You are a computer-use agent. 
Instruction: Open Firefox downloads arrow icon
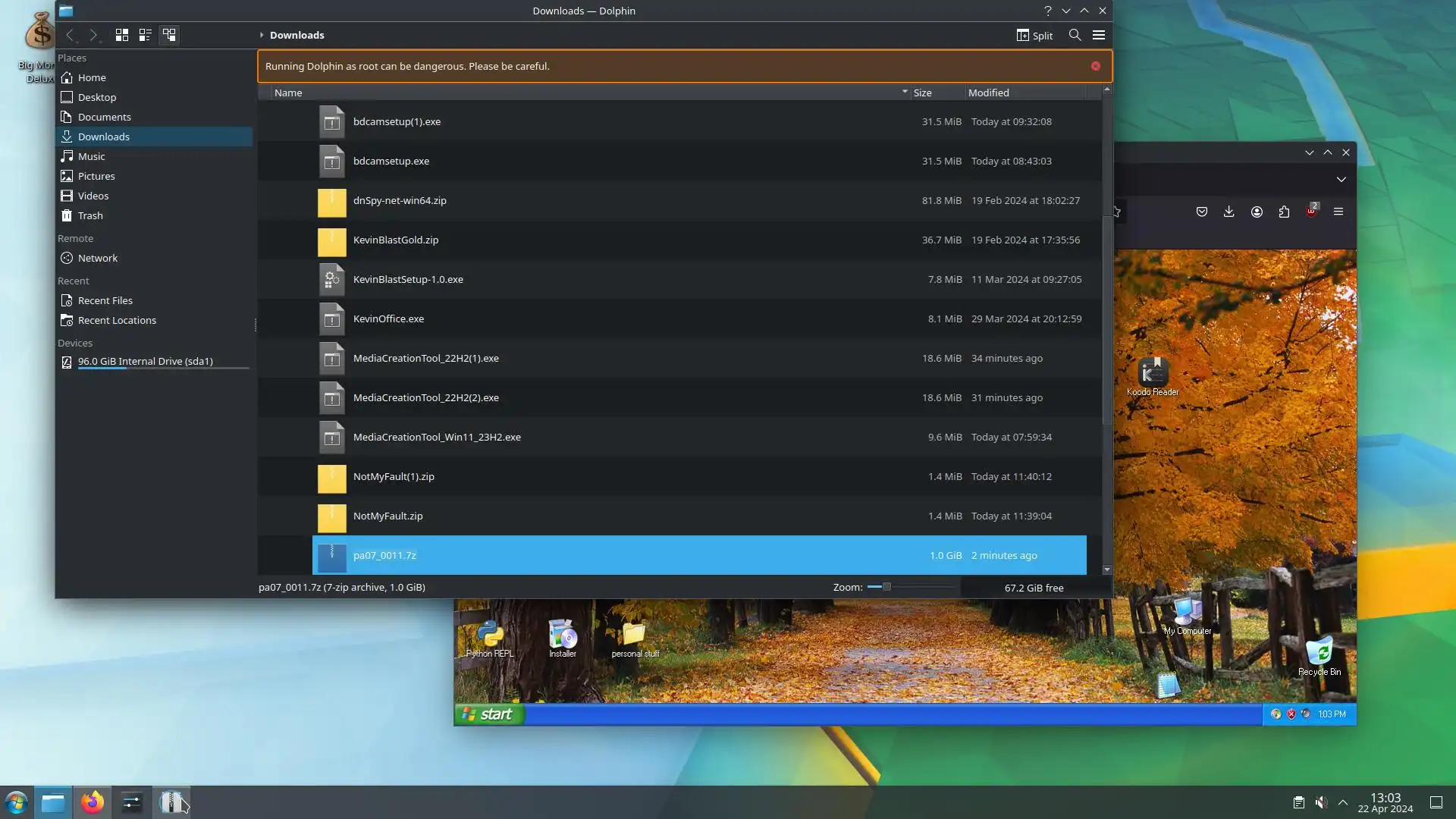[x=1229, y=212]
